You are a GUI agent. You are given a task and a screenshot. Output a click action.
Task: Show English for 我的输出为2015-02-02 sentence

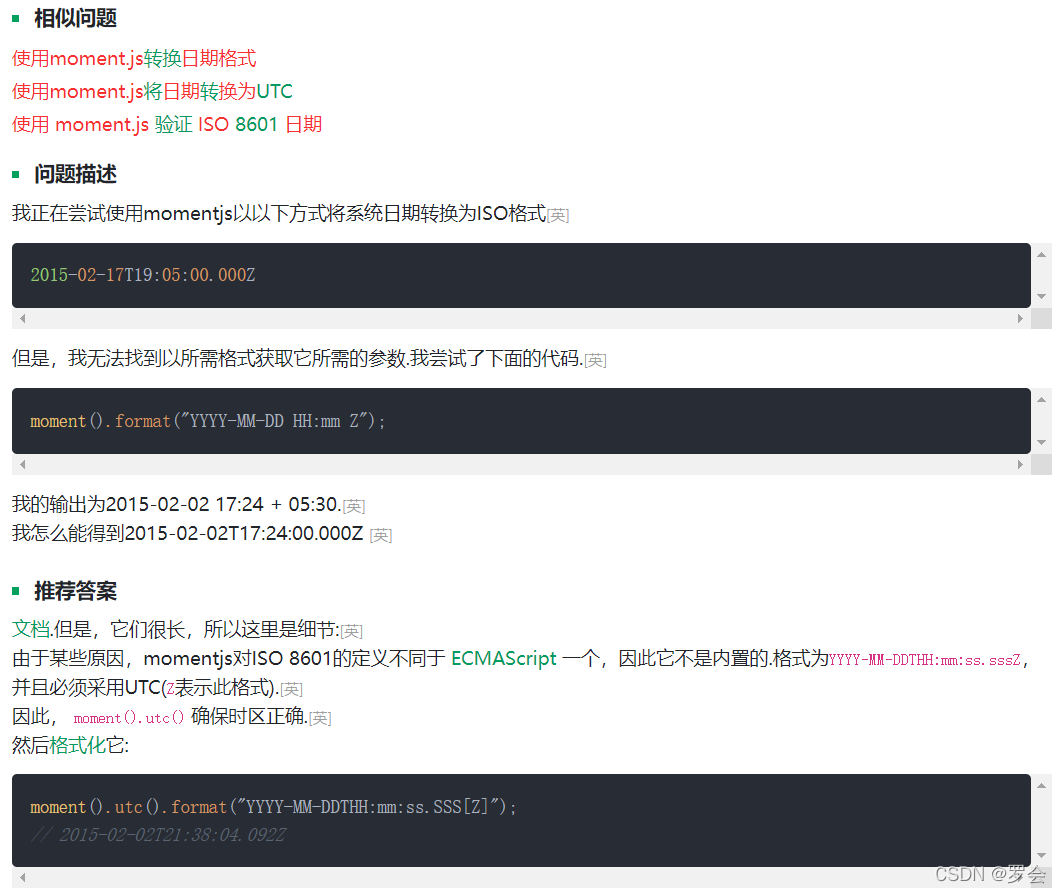click(x=354, y=506)
